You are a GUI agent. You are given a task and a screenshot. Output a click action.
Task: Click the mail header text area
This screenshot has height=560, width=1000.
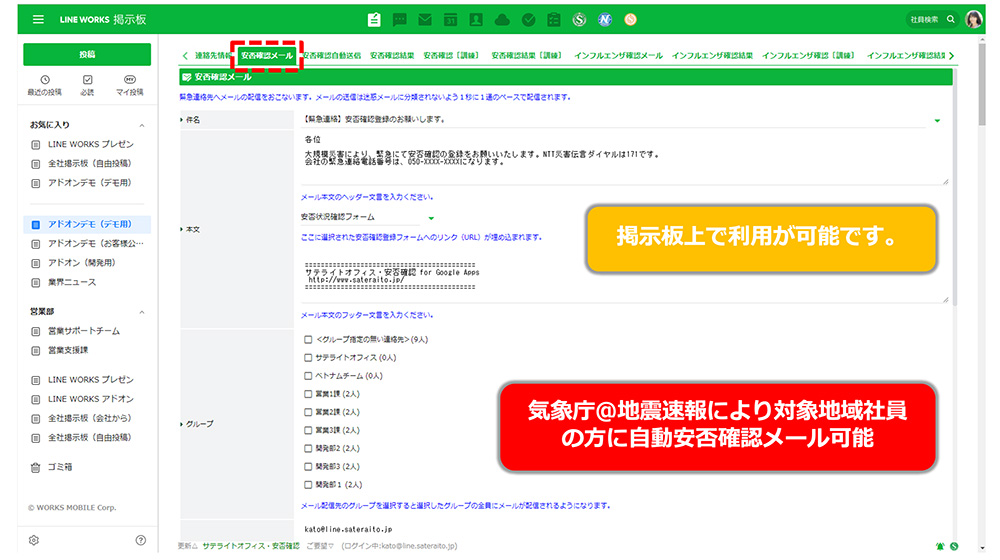point(624,158)
